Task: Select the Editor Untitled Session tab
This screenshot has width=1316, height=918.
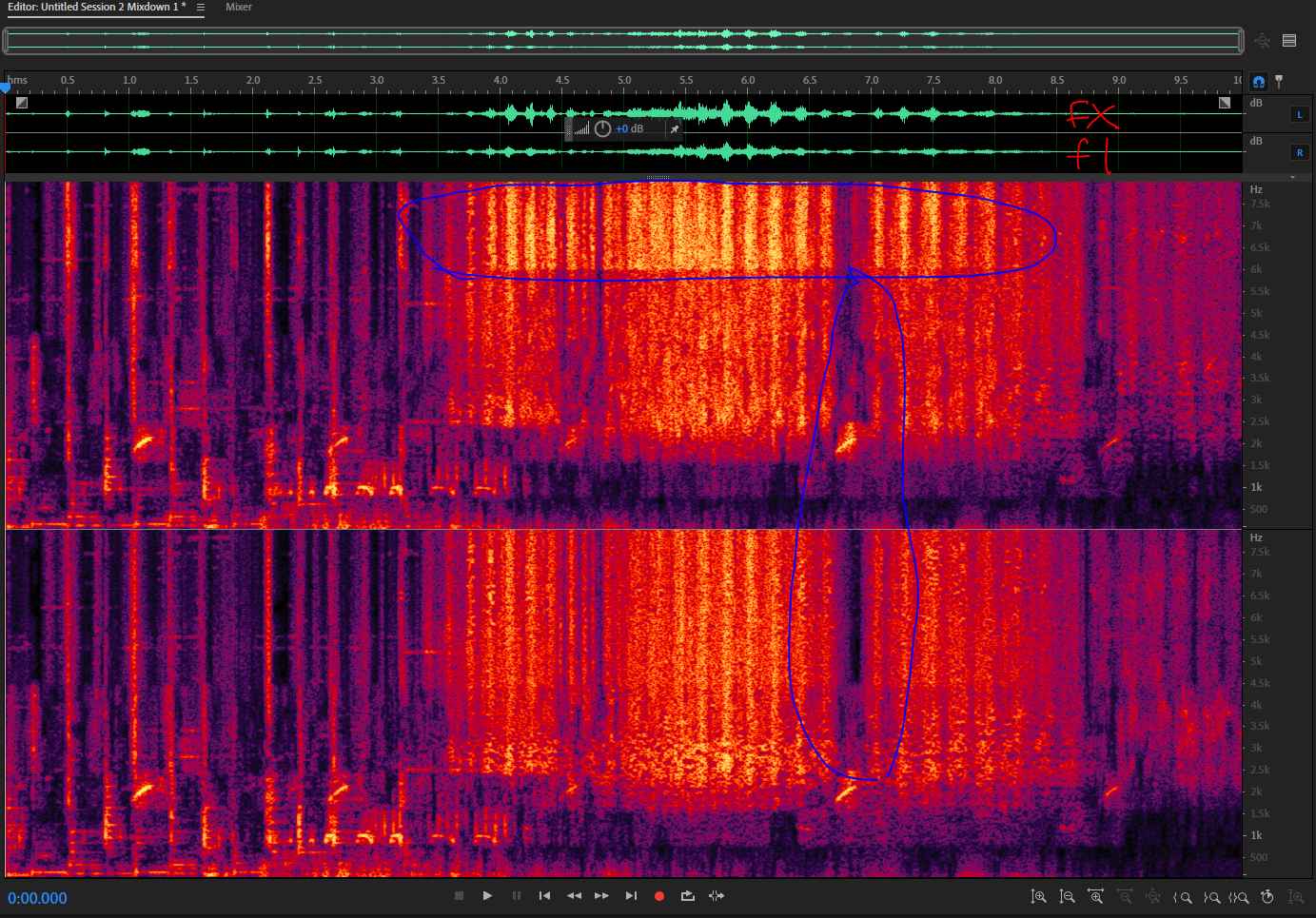Action: click(x=96, y=8)
